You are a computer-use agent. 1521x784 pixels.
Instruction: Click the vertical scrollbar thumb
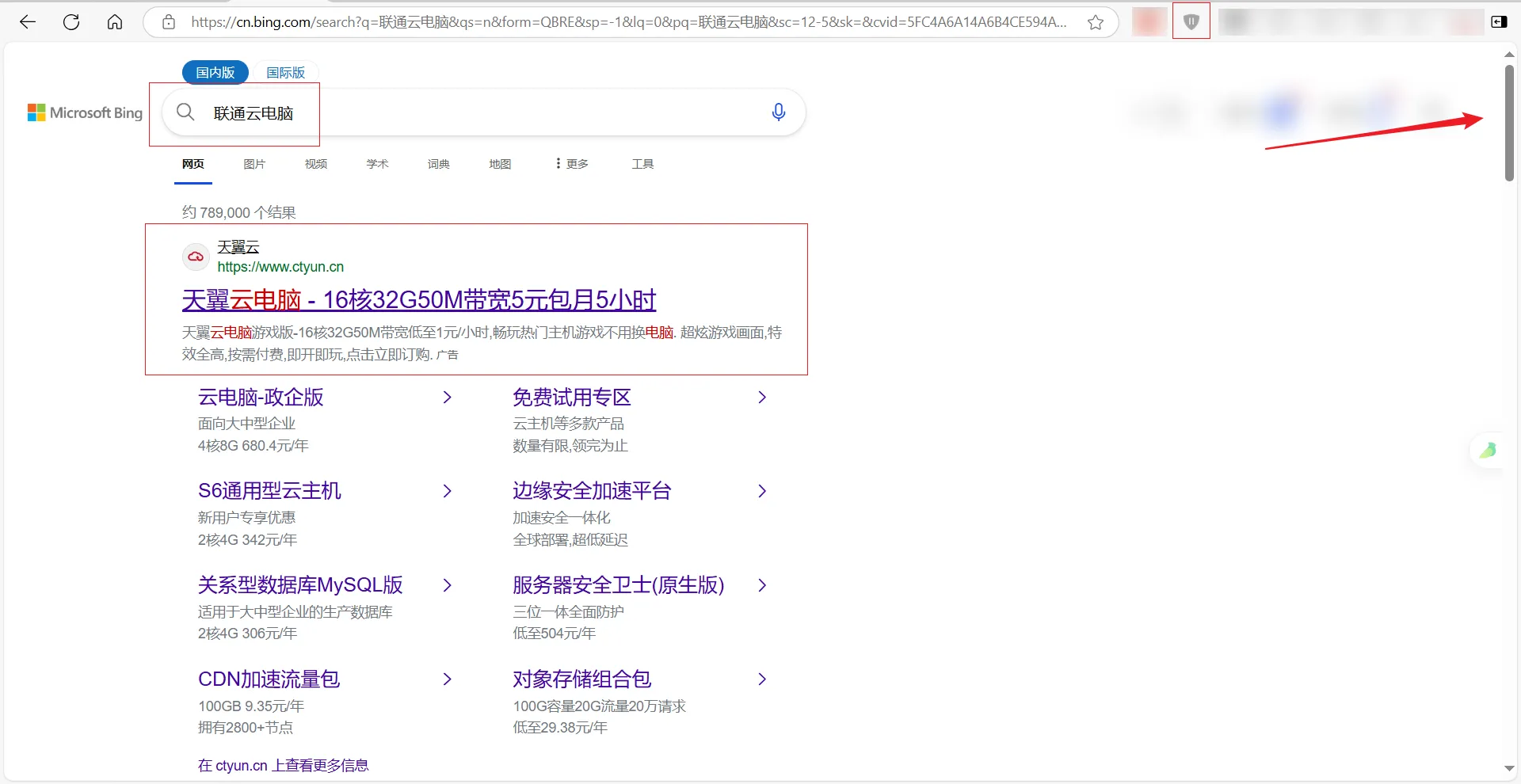point(1509,123)
